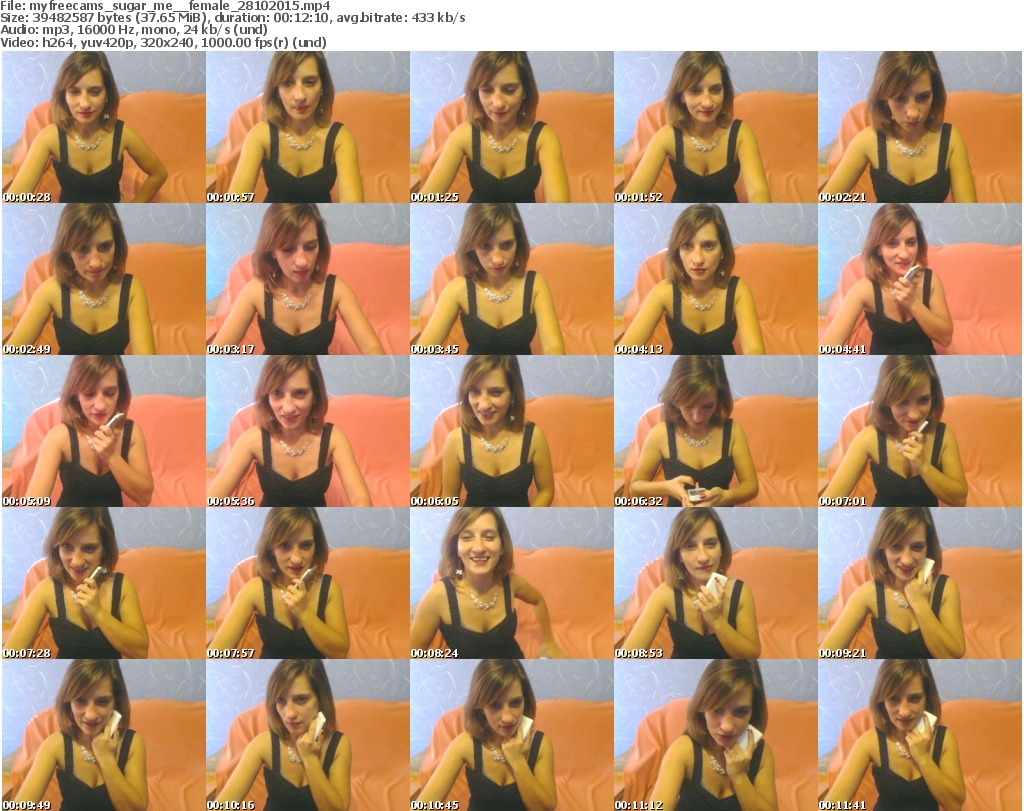Select the thumbnail stamped 00:05:09
This screenshot has width=1024, height=811.
pyautogui.click(x=104, y=432)
